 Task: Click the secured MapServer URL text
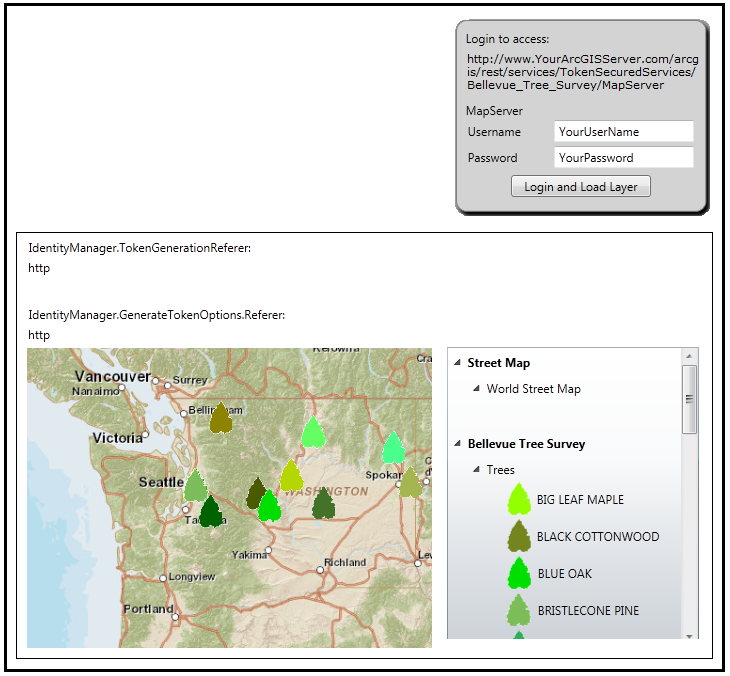pos(582,72)
